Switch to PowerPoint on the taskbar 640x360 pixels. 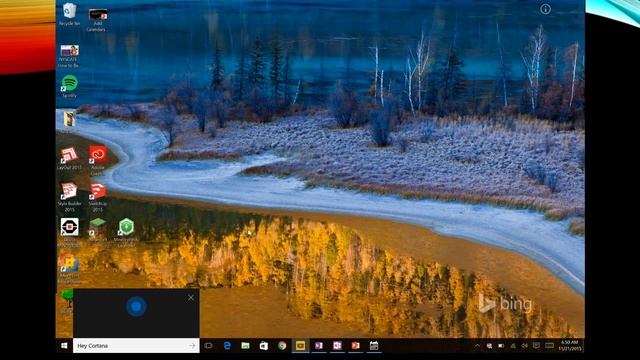pos(356,346)
